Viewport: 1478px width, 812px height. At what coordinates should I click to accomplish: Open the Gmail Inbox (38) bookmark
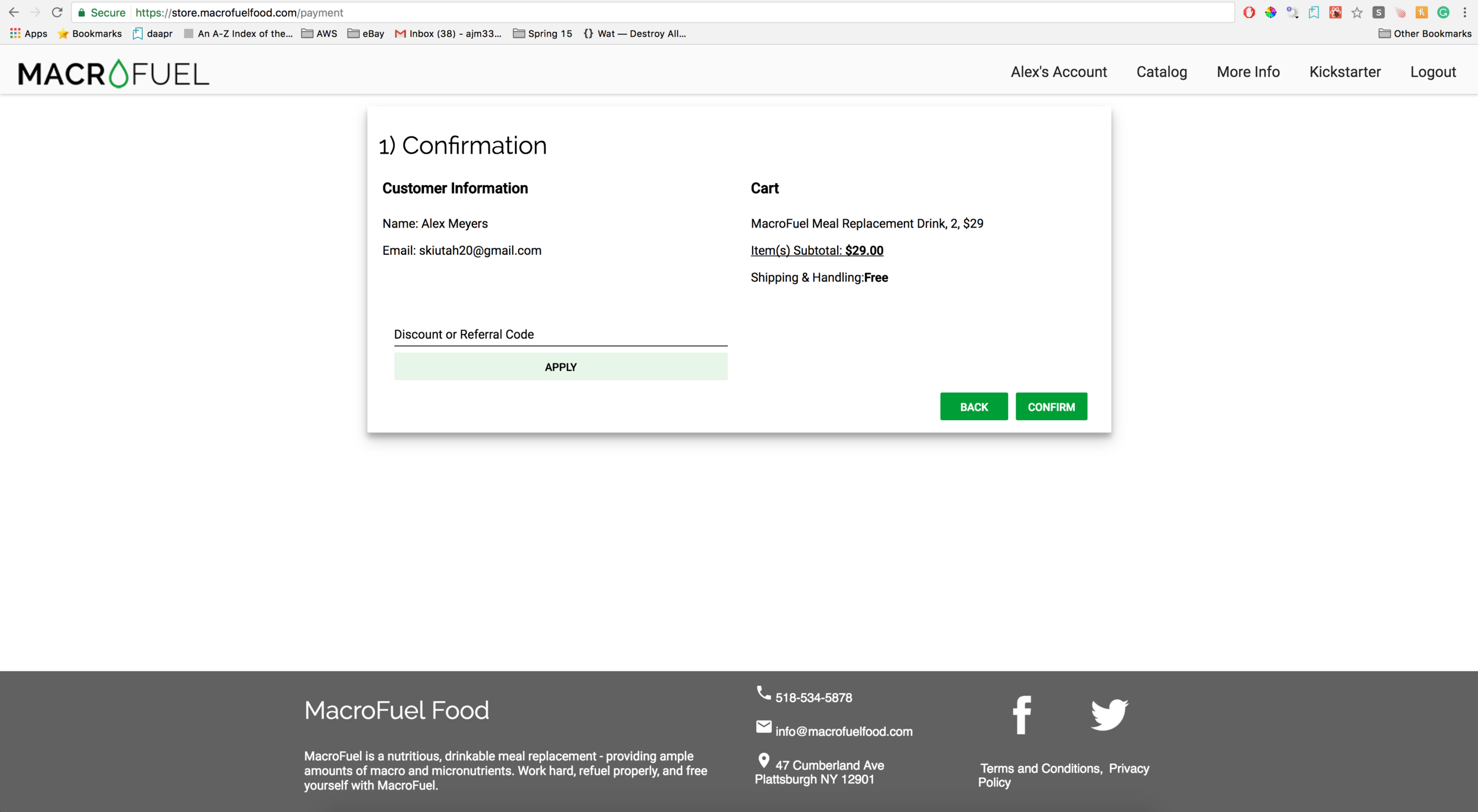click(x=448, y=34)
